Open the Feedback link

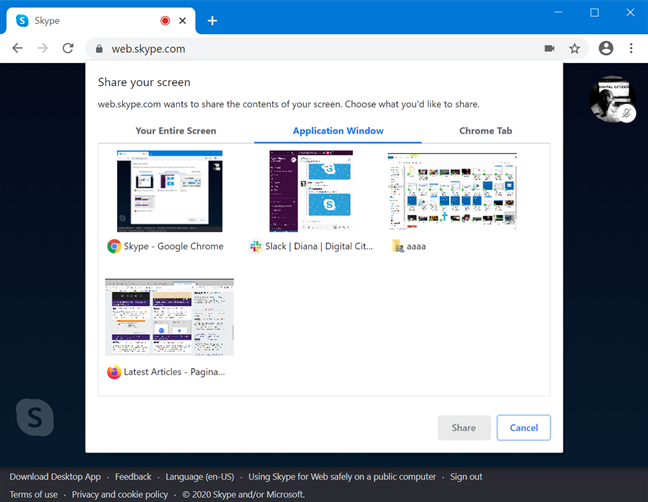click(133, 477)
